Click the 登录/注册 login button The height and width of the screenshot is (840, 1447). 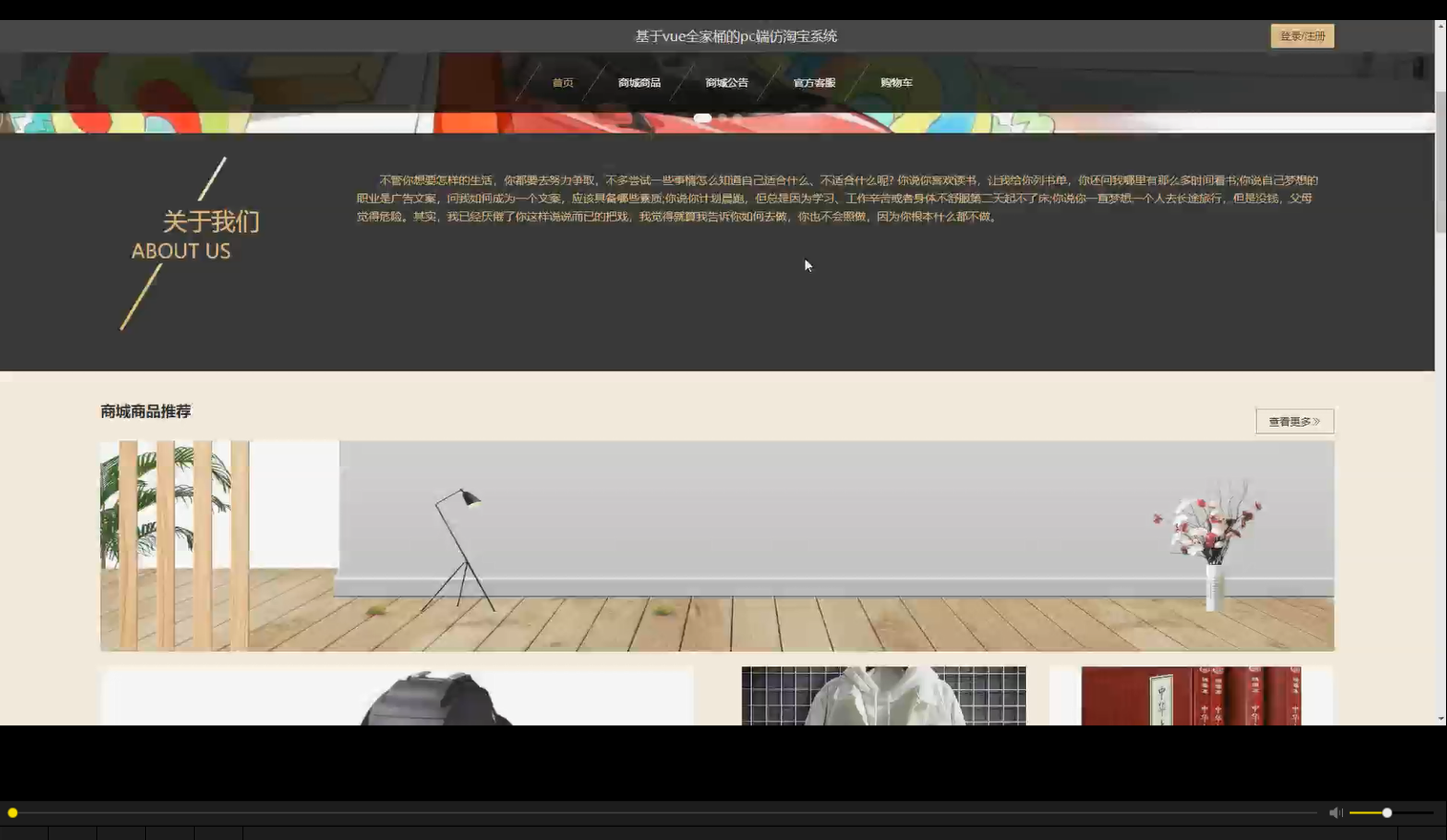tap(1301, 35)
